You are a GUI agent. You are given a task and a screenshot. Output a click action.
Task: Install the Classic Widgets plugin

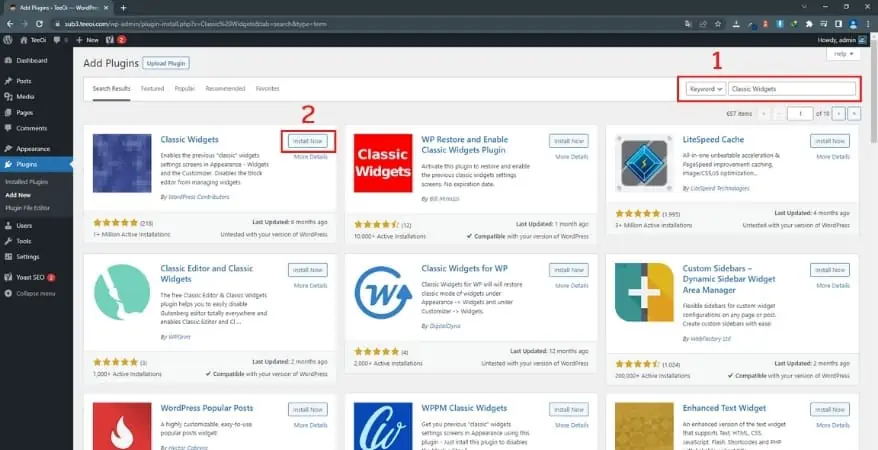click(308, 141)
